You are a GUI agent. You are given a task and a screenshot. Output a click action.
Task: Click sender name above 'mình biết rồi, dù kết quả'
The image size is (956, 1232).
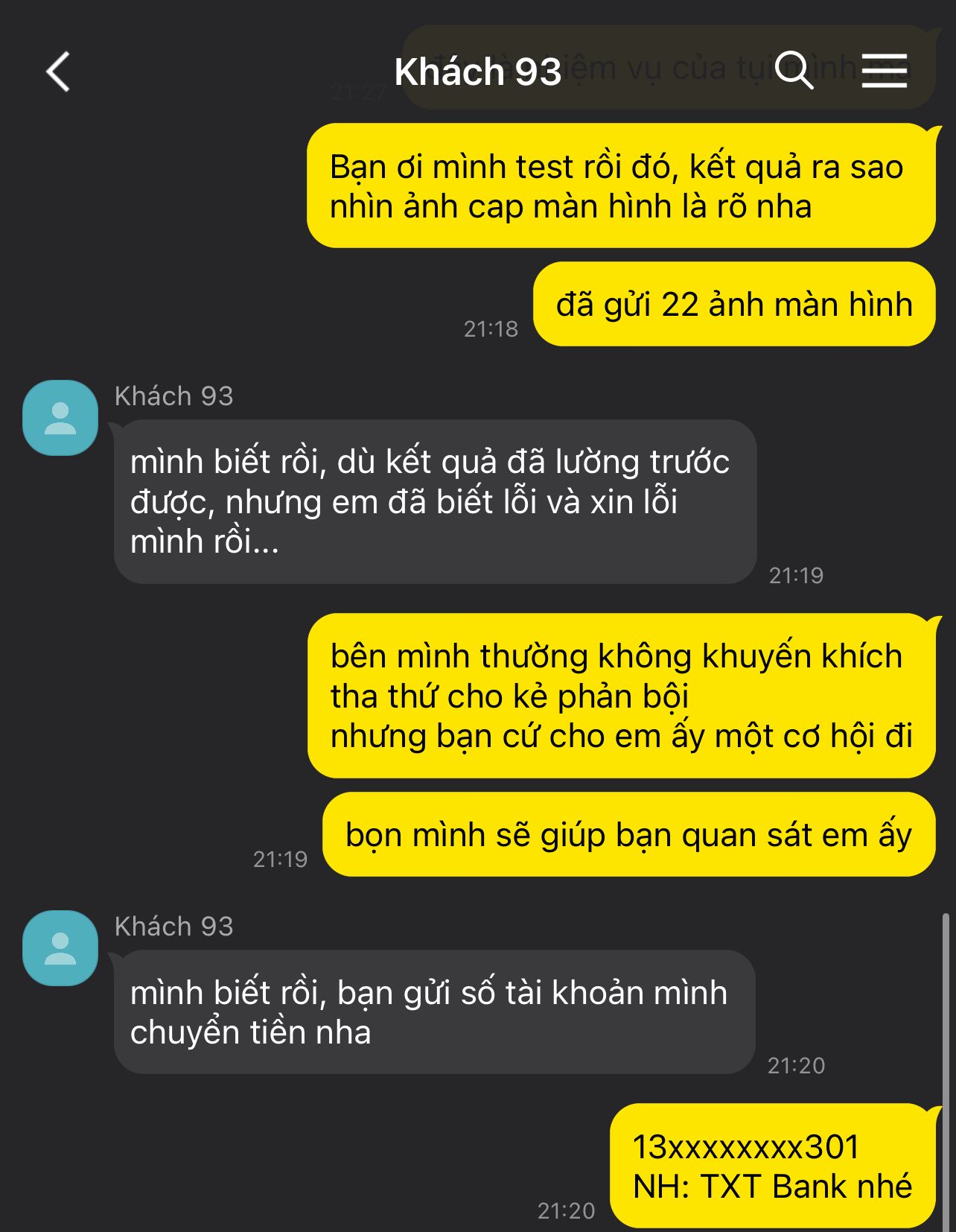click(x=173, y=396)
